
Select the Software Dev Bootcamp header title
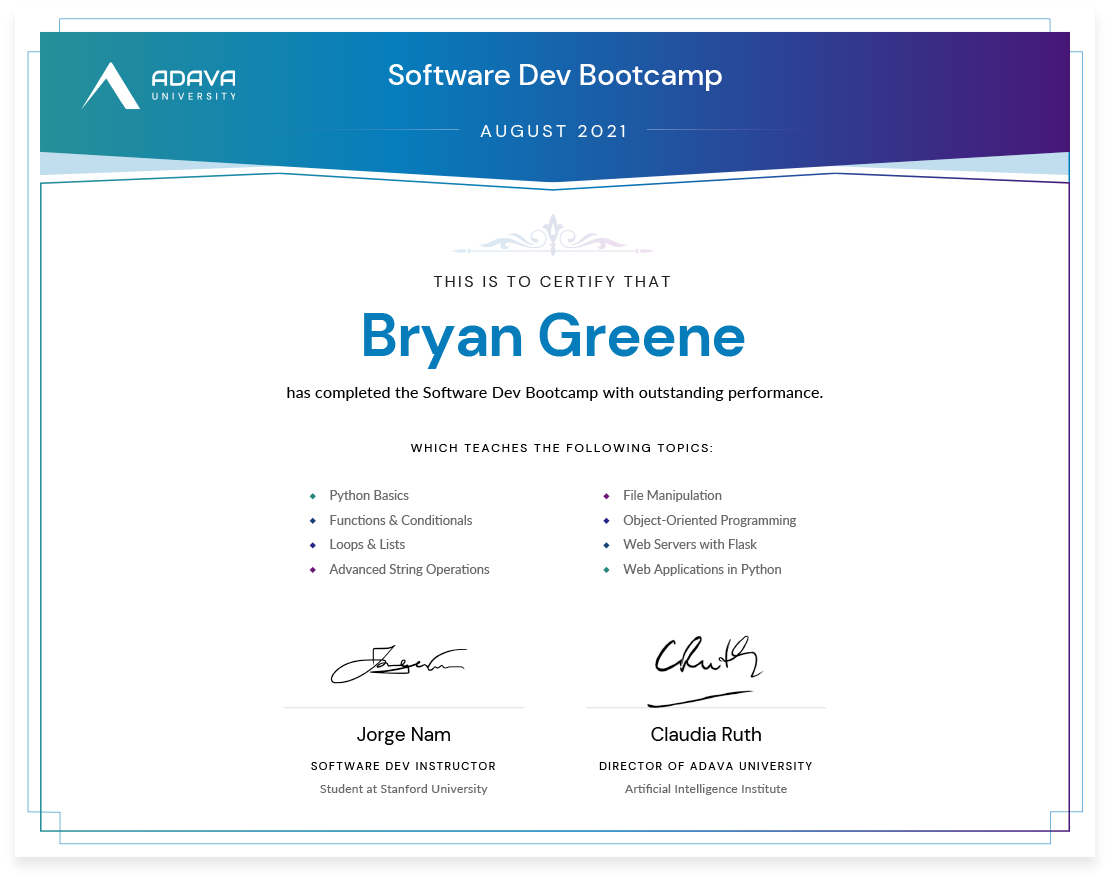click(x=555, y=75)
